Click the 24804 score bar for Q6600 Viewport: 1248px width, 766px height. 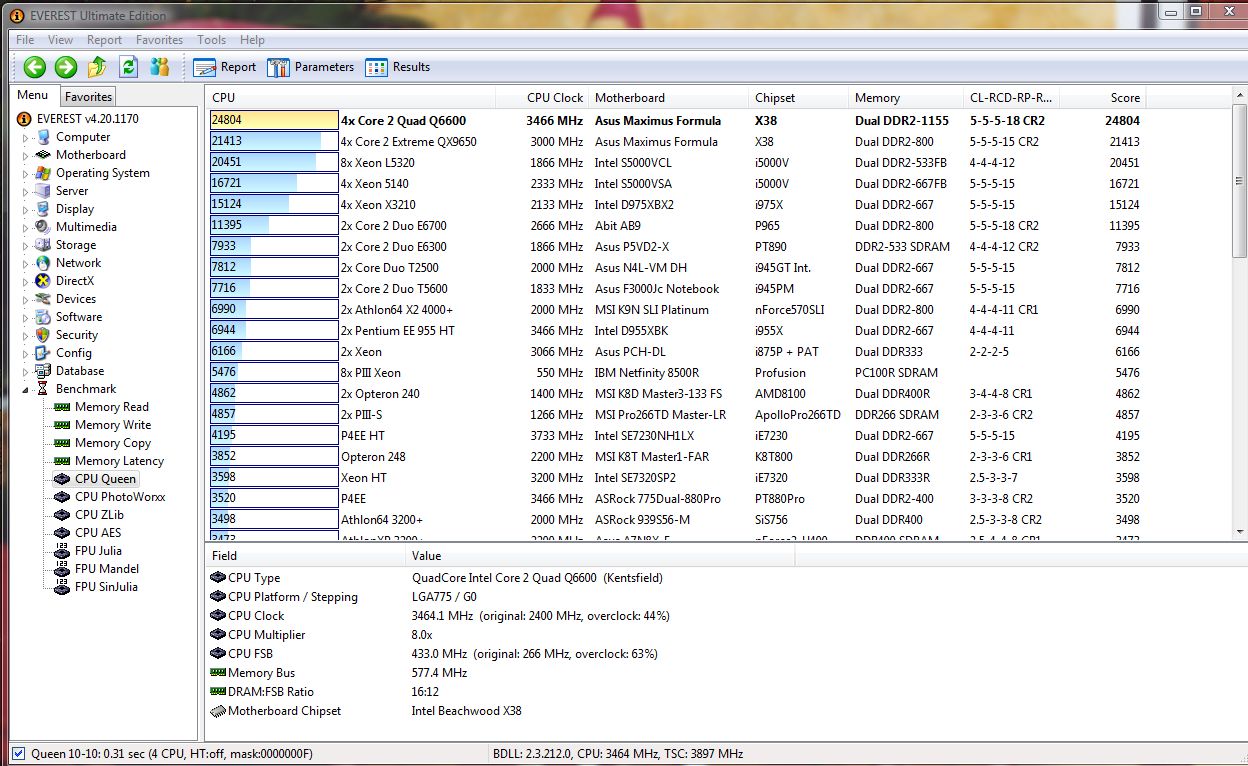(274, 120)
